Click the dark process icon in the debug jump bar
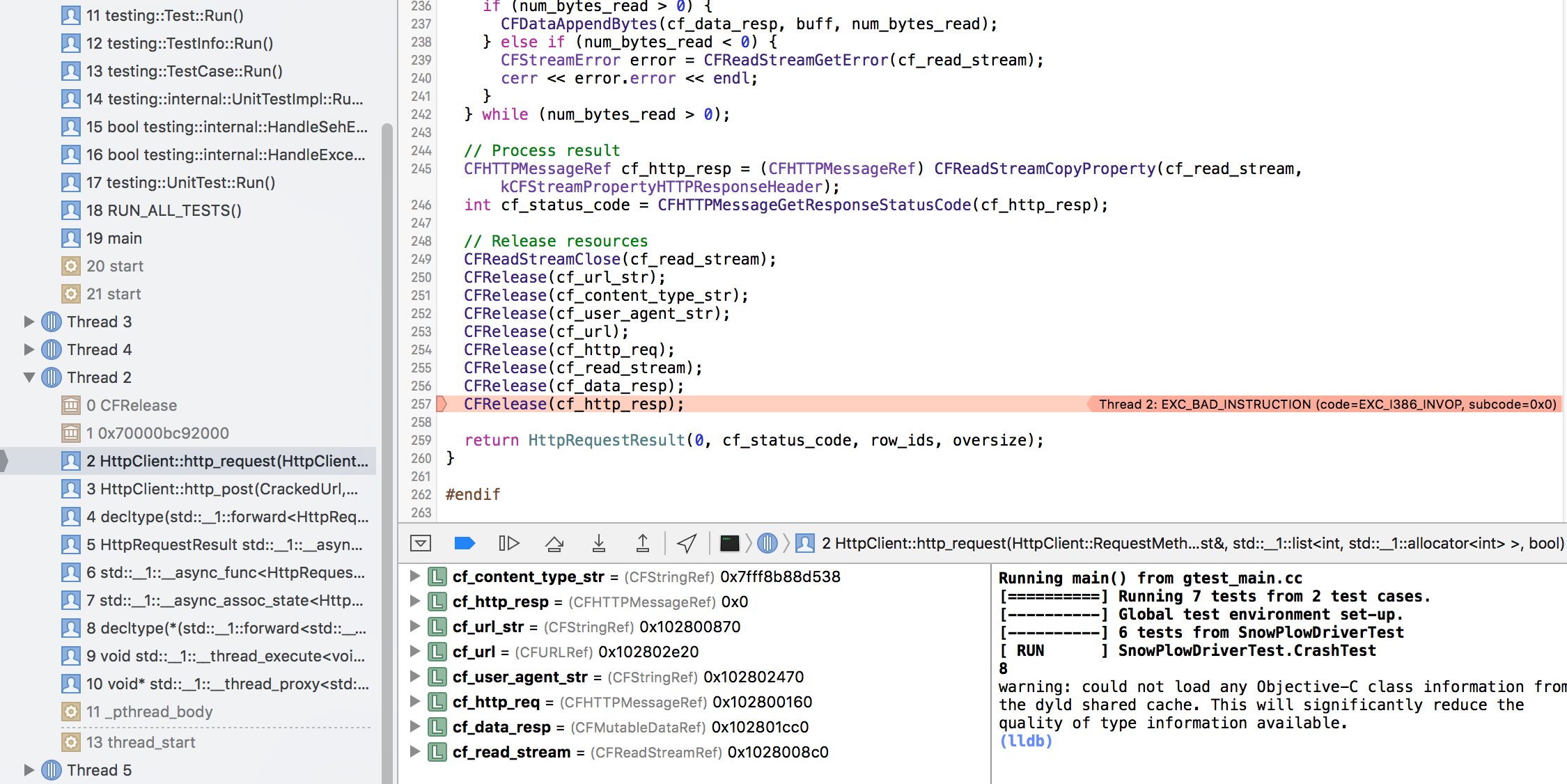This screenshot has height=784, width=1567. tap(729, 543)
